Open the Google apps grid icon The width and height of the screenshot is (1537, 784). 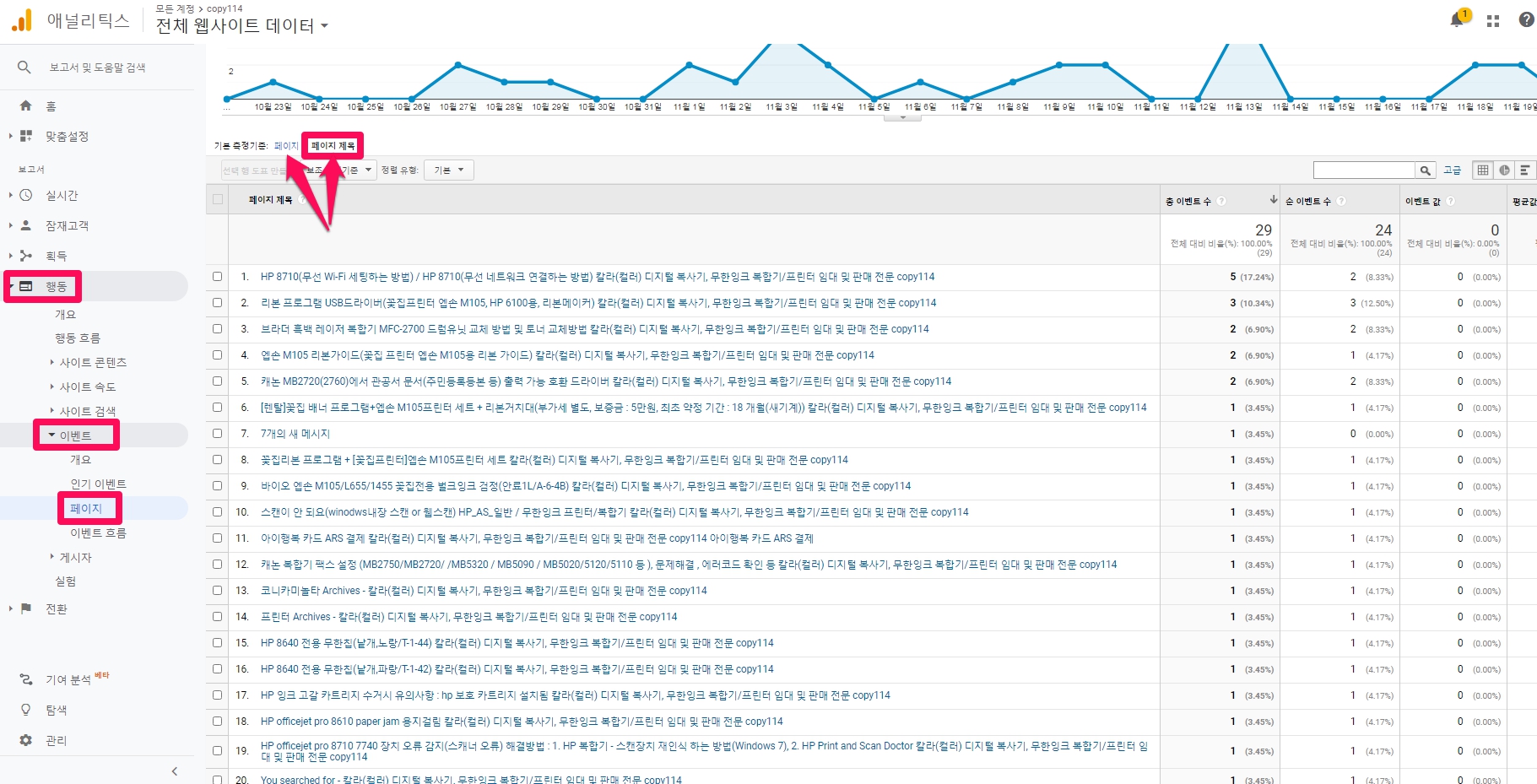point(1492,21)
